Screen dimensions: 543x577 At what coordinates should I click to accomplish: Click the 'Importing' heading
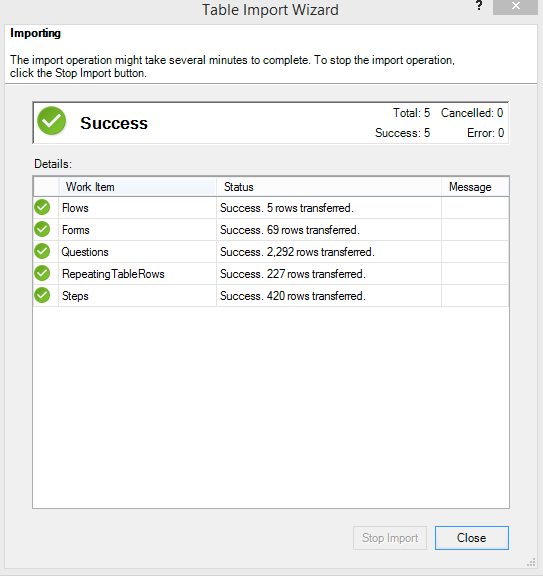(x=35, y=33)
